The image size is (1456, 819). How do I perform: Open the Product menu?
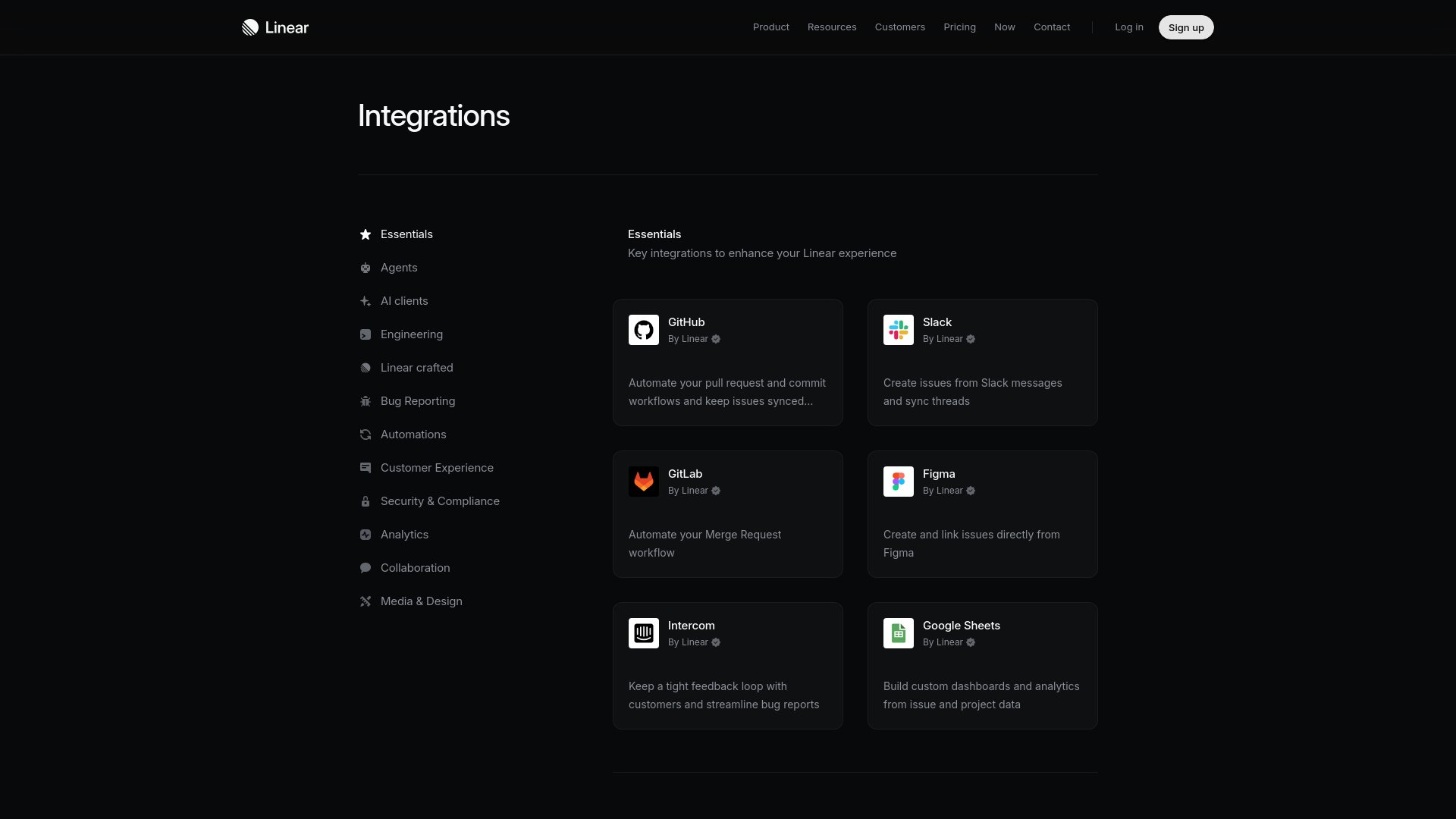[x=771, y=27]
